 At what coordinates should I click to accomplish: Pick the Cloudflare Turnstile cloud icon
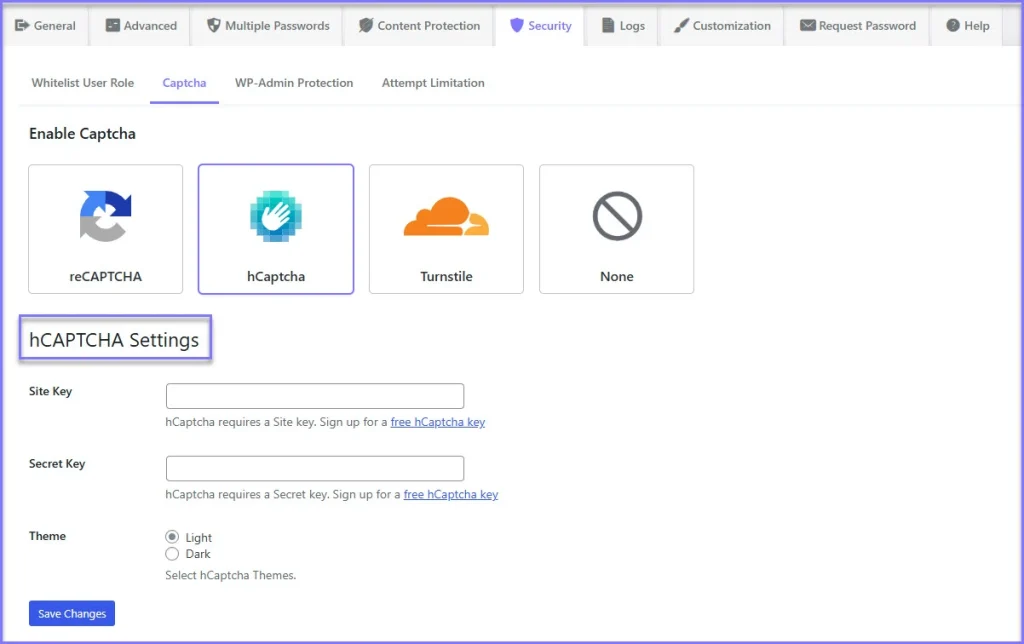click(446, 217)
